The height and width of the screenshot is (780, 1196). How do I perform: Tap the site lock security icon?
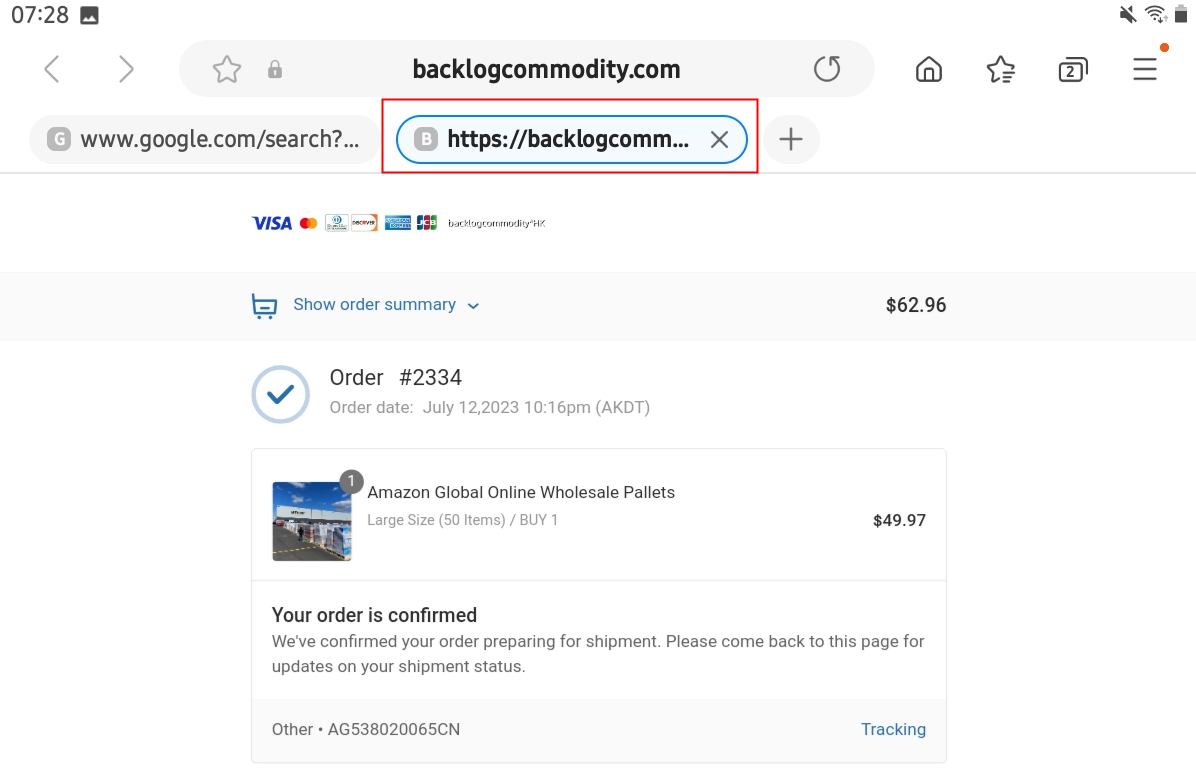(275, 69)
